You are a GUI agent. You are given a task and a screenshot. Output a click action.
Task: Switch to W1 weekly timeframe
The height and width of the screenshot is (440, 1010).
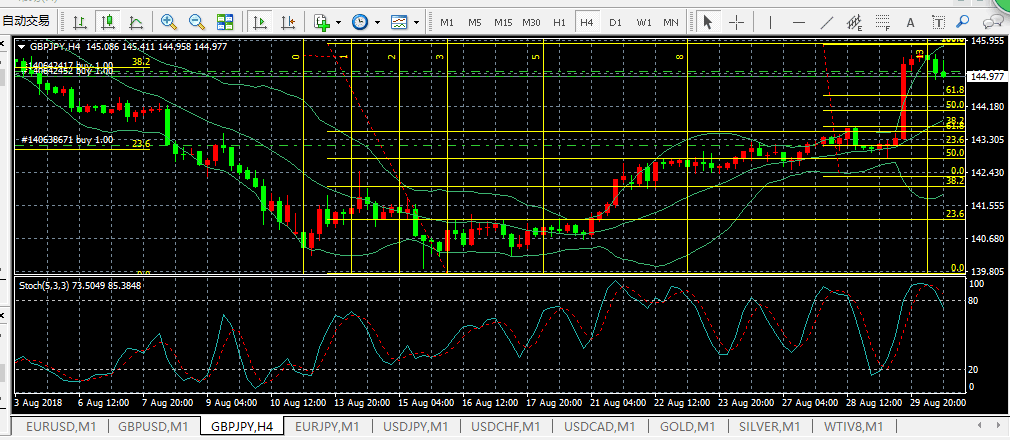(643, 23)
